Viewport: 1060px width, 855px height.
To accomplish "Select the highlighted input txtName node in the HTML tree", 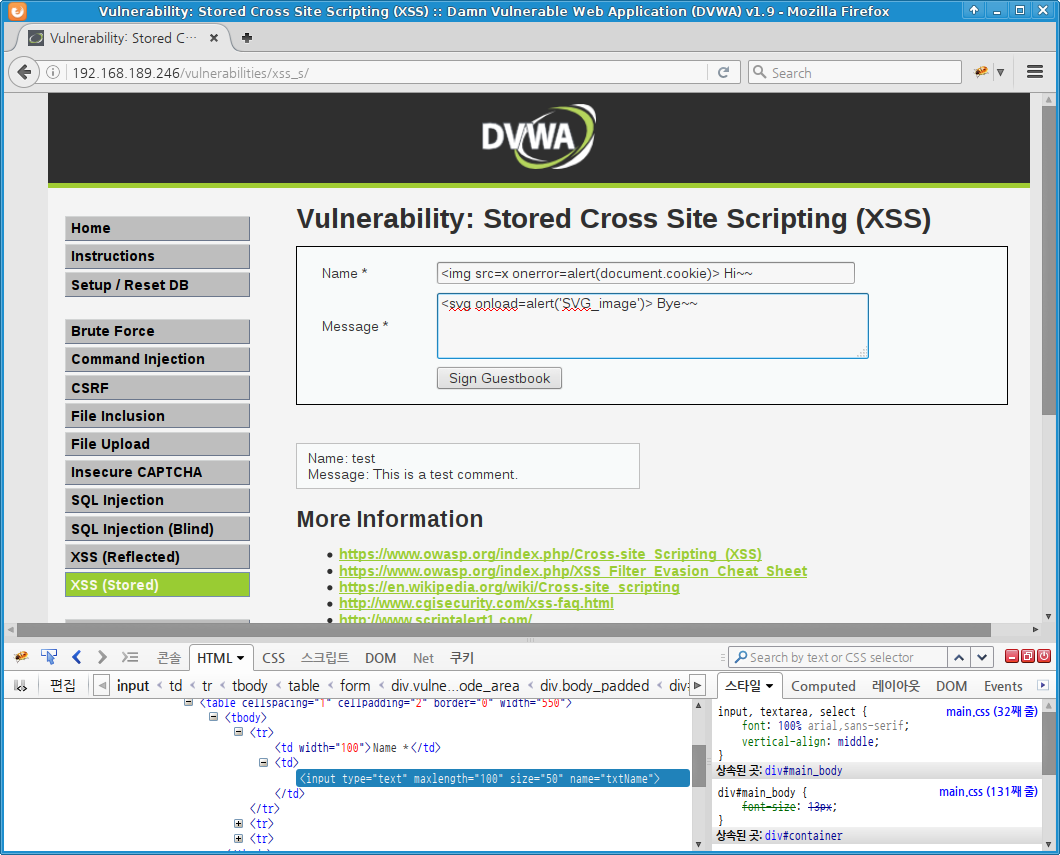I will [x=493, y=779].
